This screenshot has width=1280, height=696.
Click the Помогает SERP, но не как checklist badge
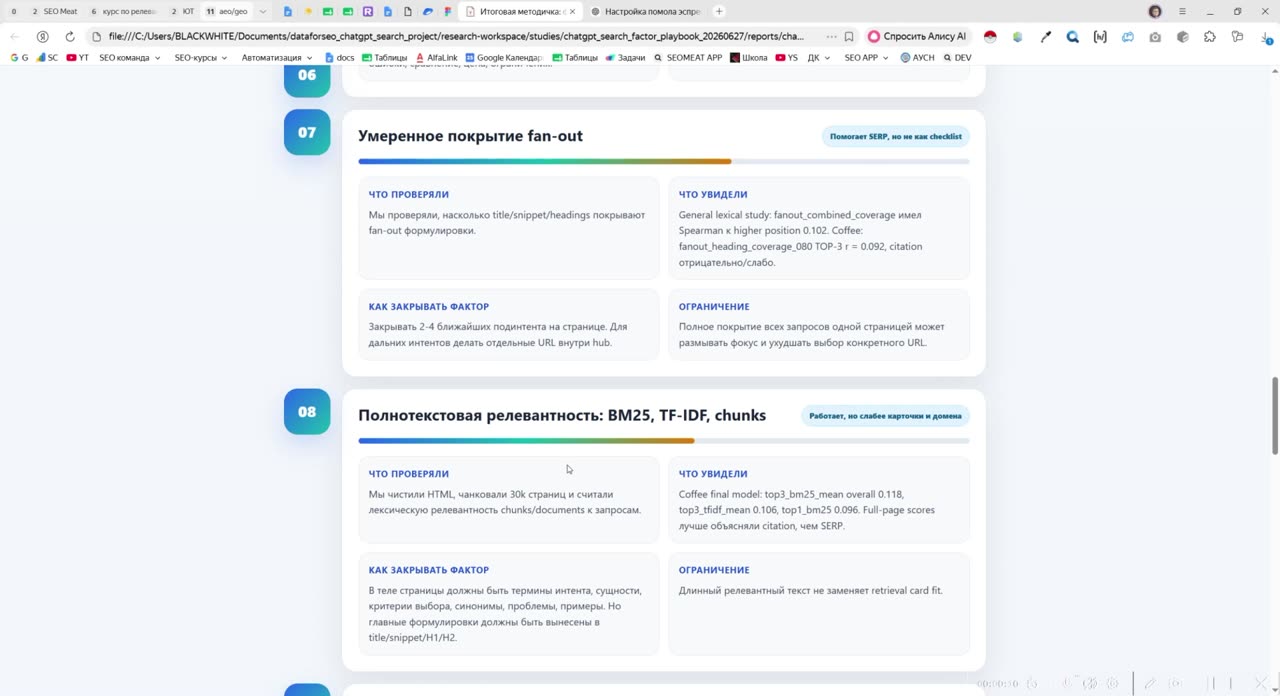(895, 136)
